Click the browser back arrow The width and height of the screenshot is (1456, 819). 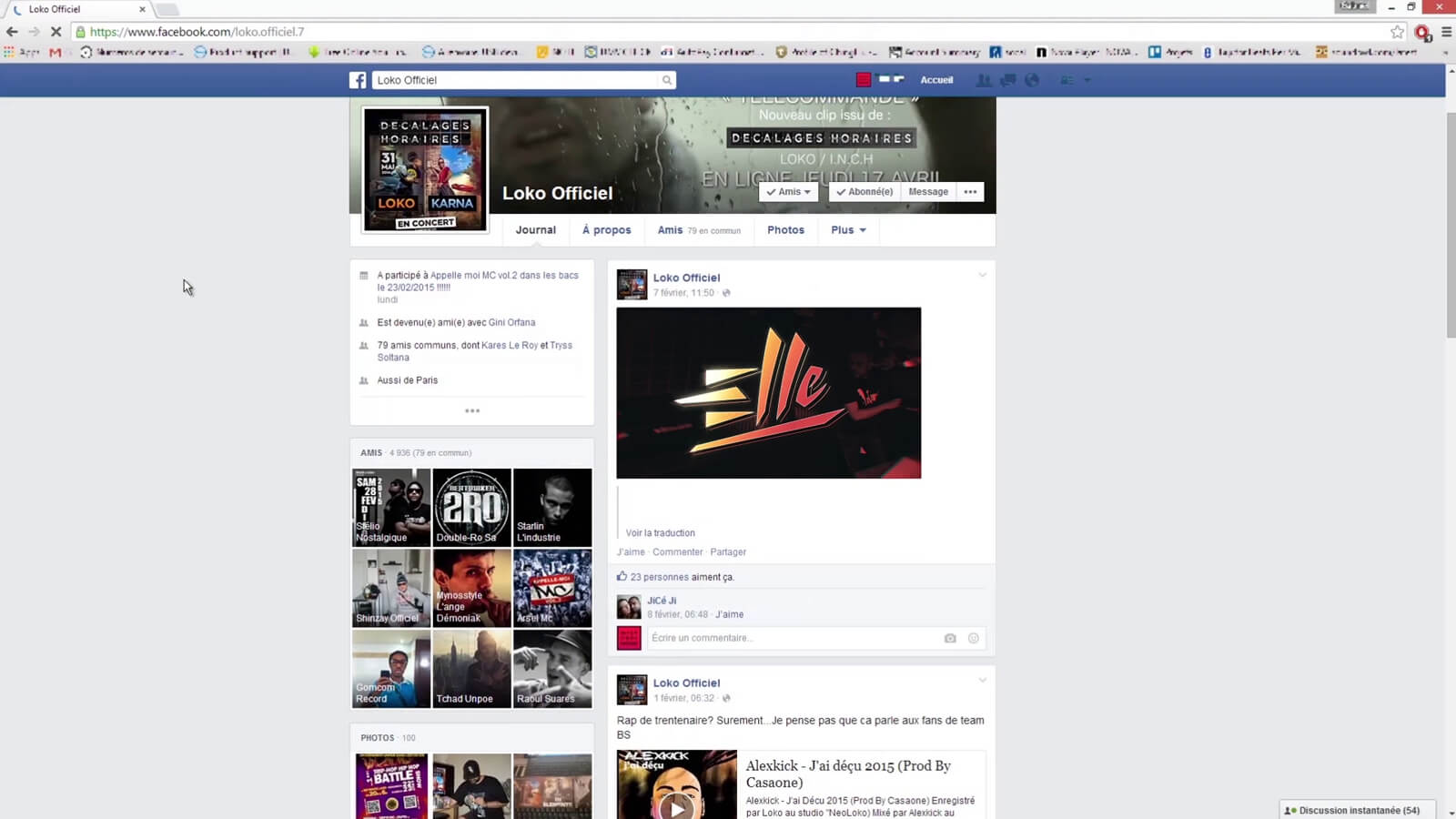(12, 32)
